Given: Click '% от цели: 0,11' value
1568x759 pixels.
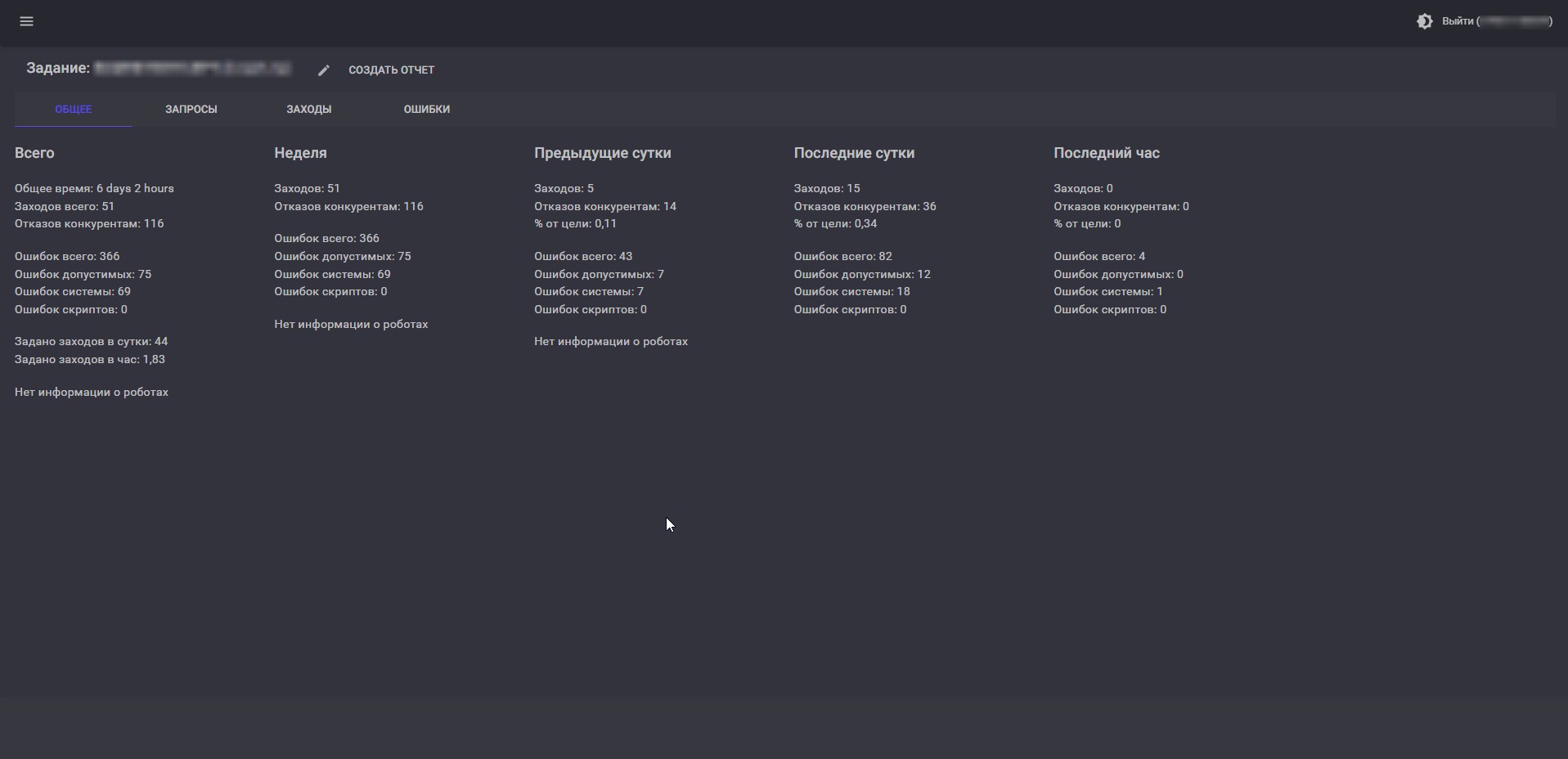Looking at the screenshot, I should (x=575, y=223).
